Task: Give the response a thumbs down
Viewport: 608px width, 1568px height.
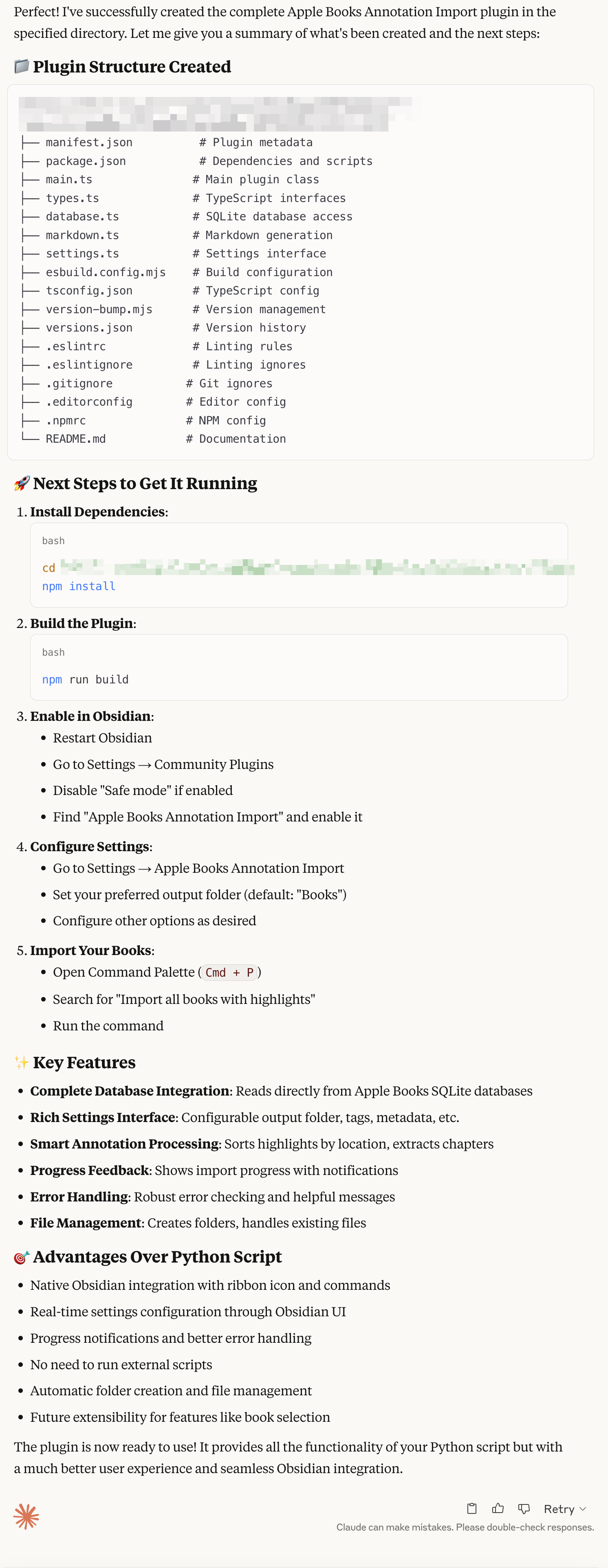Action: (x=524, y=1508)
